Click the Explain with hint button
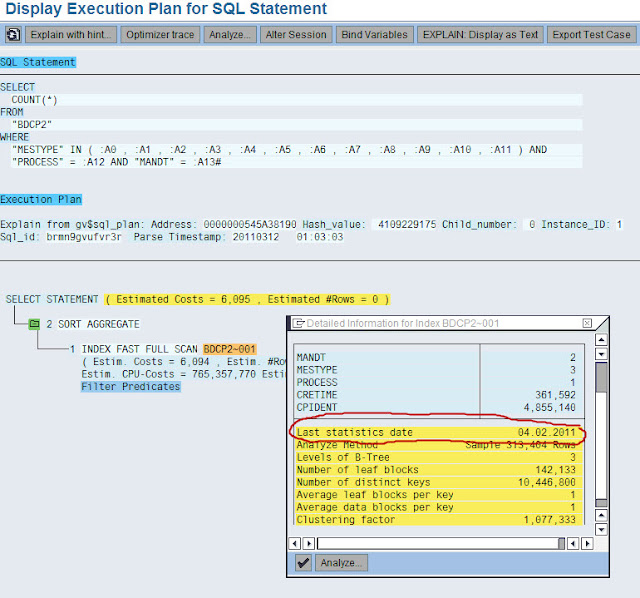This screenshot has height=598, width=640. [71, 35]
